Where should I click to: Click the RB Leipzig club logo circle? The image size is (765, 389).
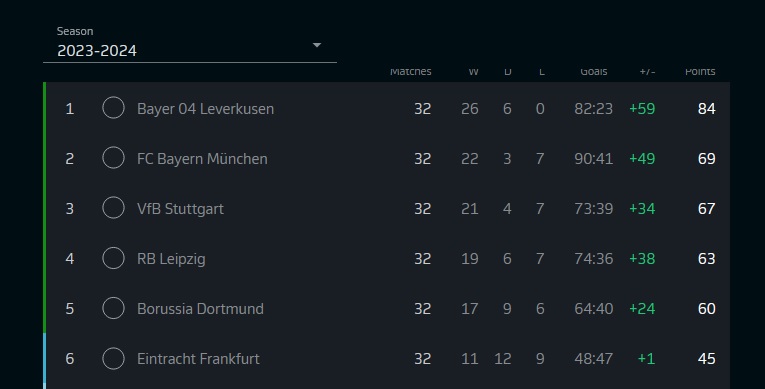pos(113,258)
